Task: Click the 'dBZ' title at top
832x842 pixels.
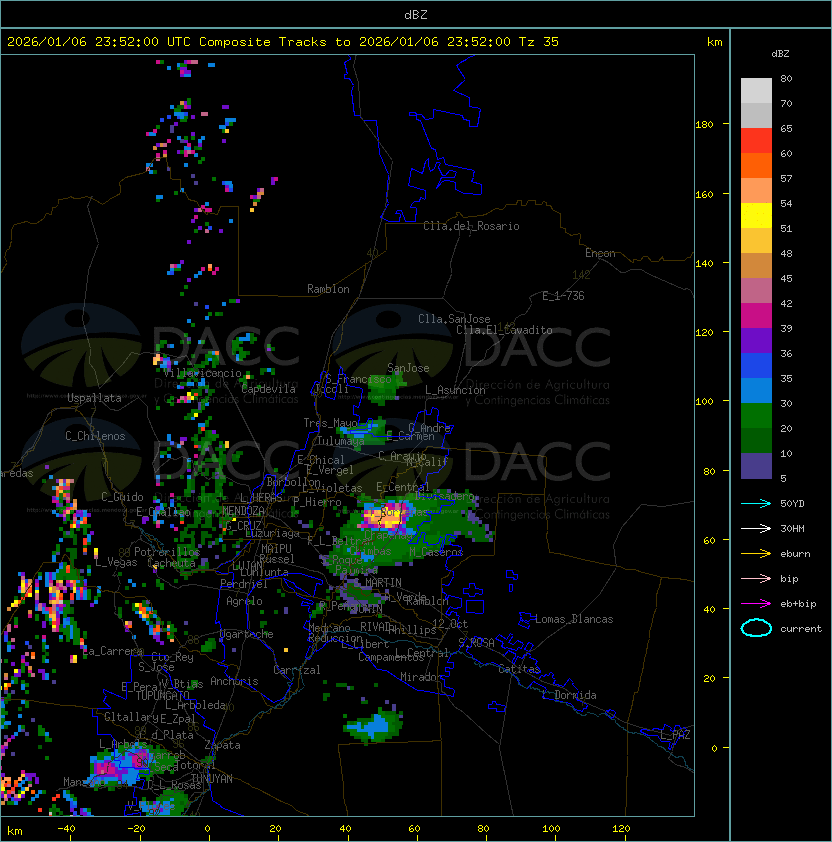Action: tap(416, 14)
